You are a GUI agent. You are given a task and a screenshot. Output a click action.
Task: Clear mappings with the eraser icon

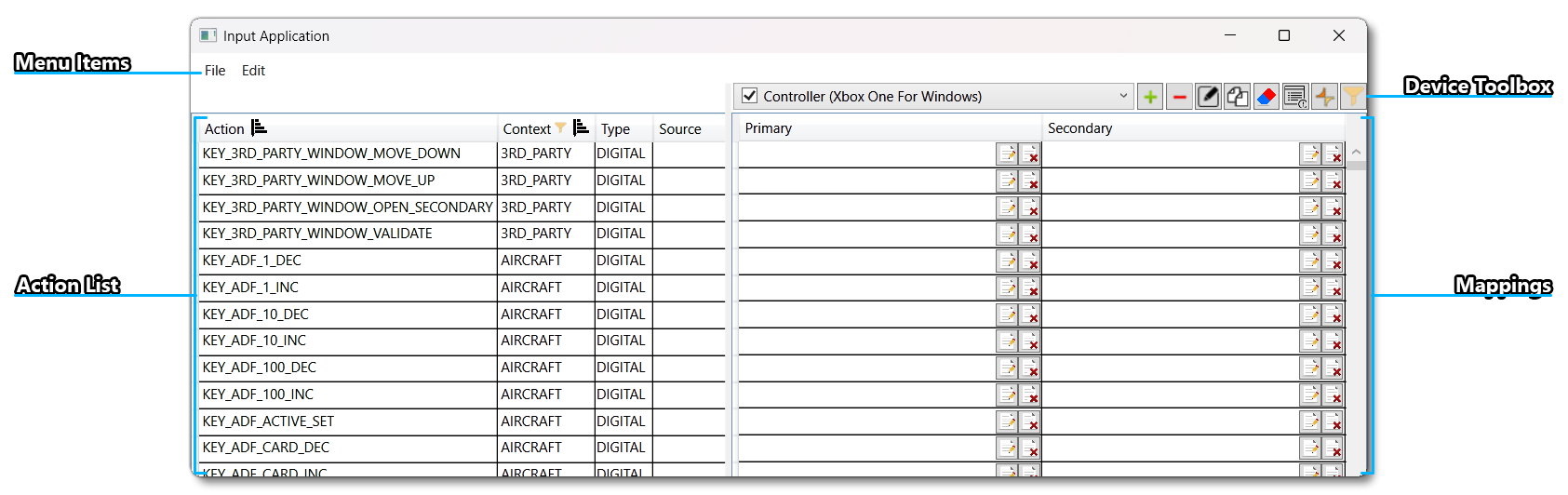[1266, 97]
